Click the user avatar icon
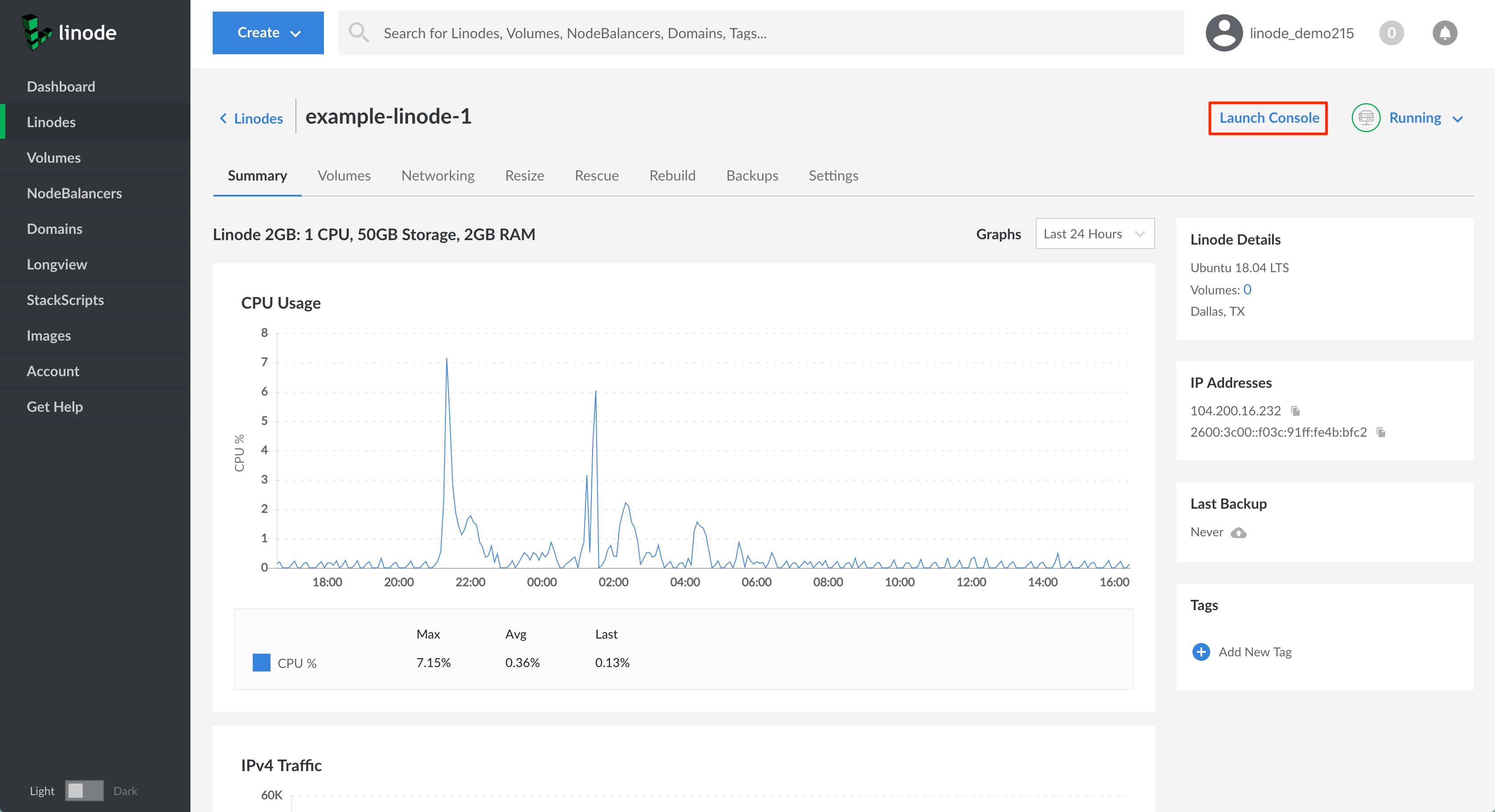Viewport: 1495px width, 812px height. [1224, 33]
